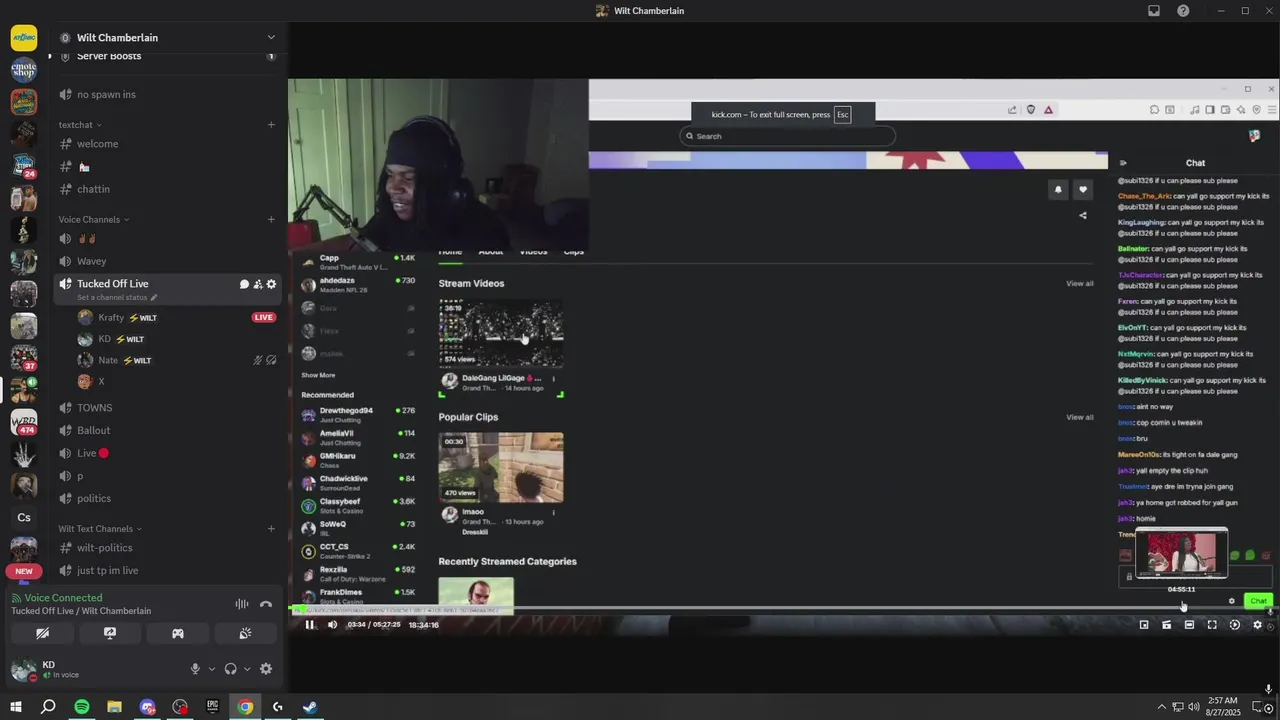Open Discord help question mark
Viewport: 1280px width, 720px height.
coord(1183,11)
